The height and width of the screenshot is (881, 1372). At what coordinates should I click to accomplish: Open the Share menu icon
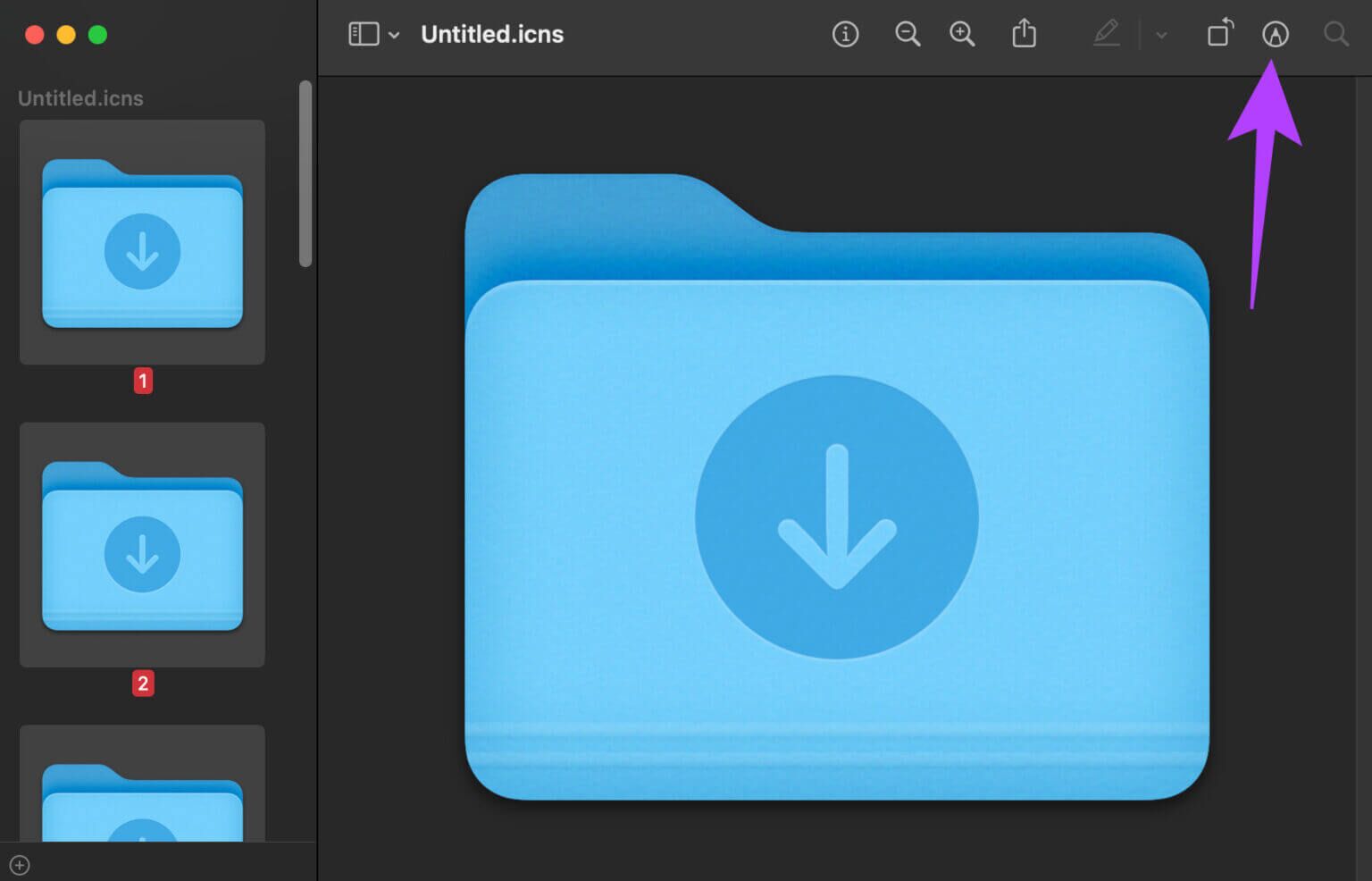point(1025,35)
